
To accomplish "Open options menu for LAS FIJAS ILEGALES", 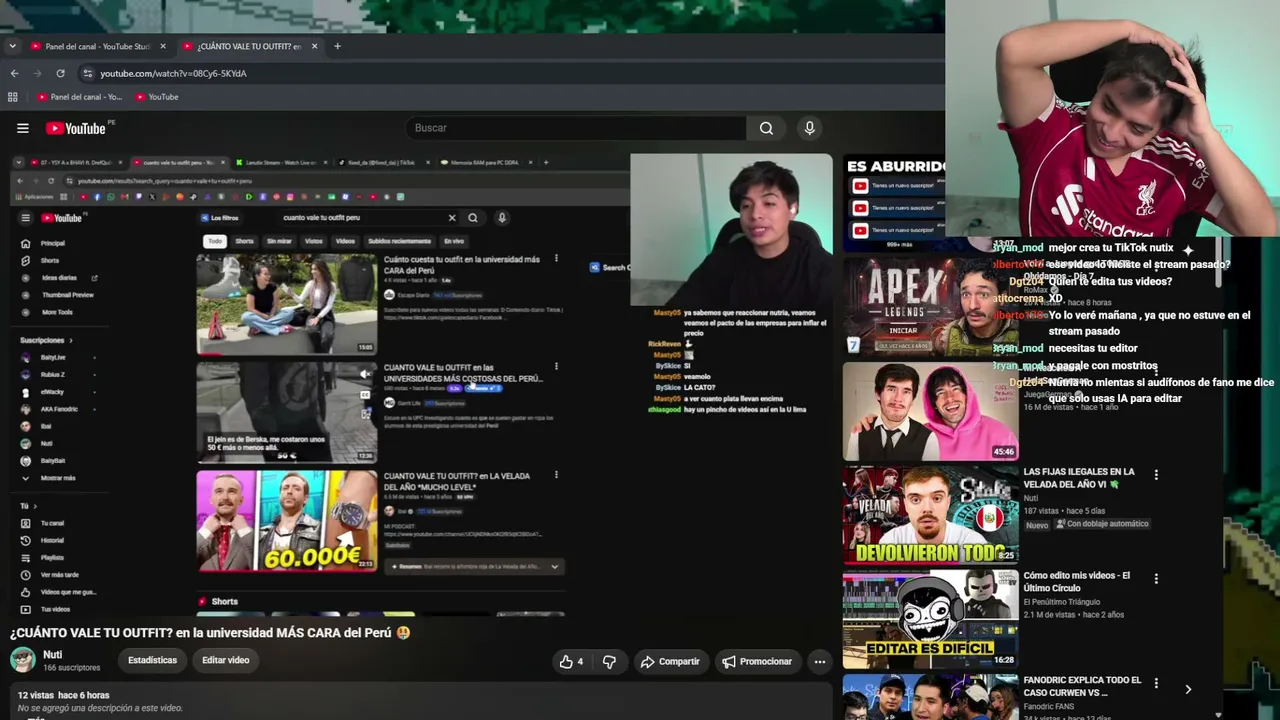I will click(x=1156, y=475).
